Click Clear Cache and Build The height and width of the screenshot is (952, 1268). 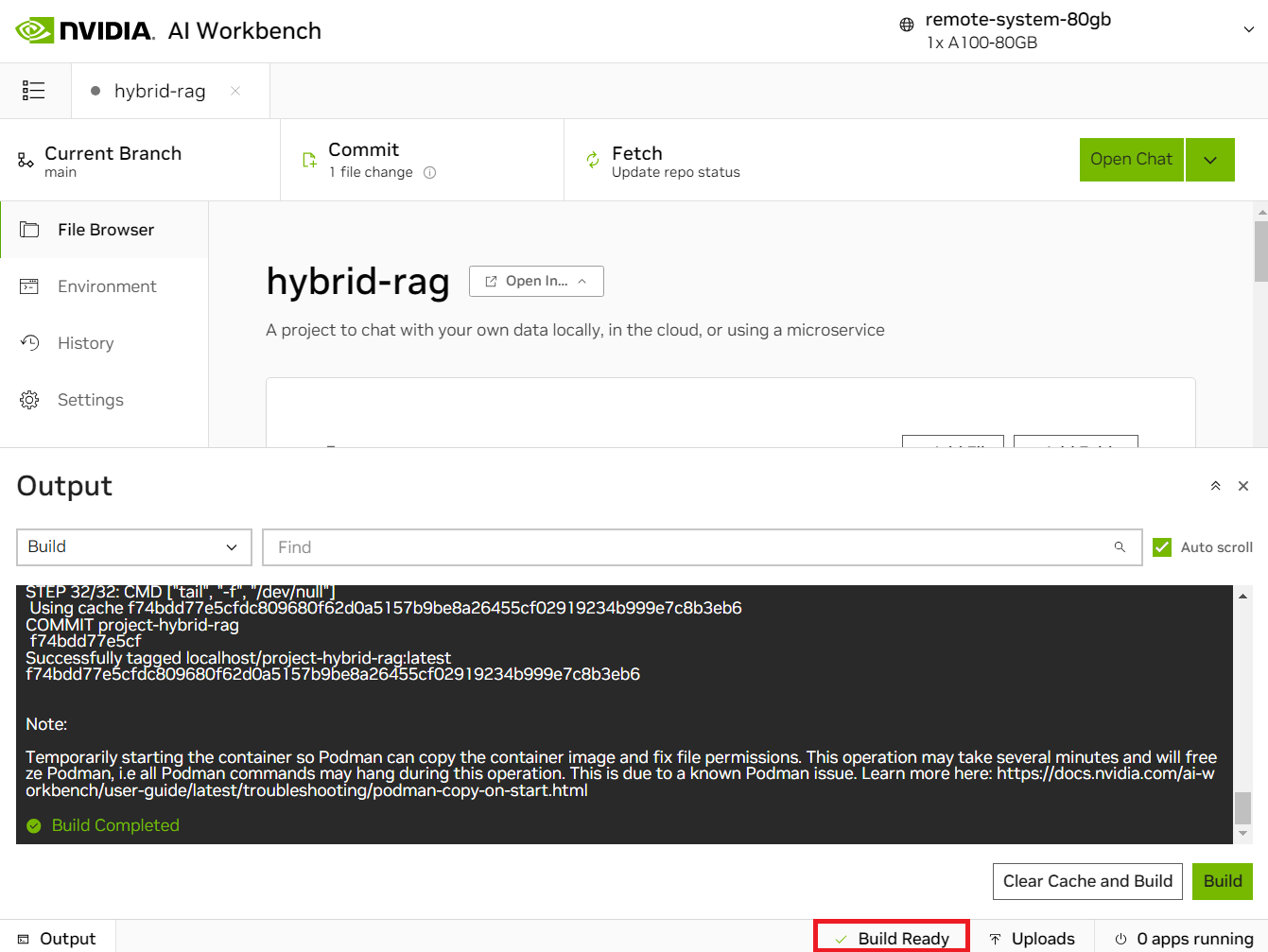(1087, 881)
